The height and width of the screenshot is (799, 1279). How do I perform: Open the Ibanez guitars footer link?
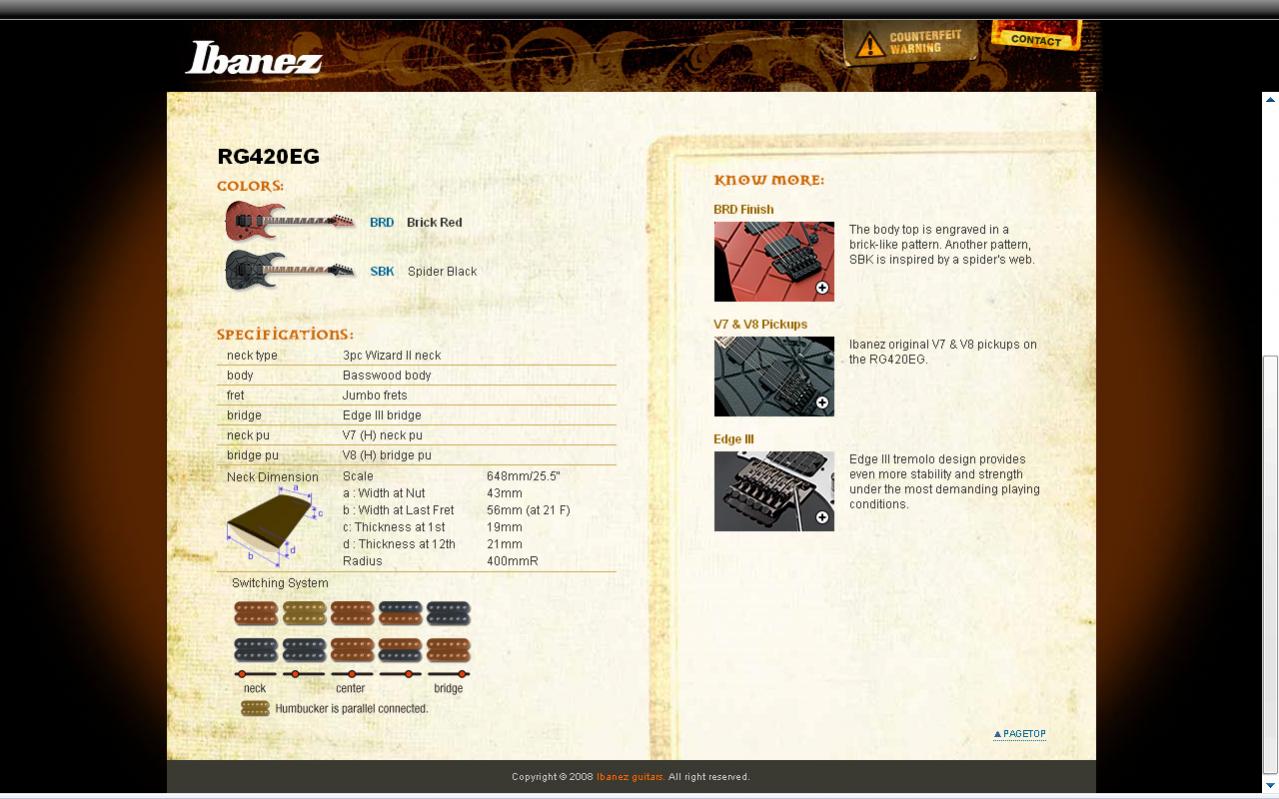coord(630,777)
